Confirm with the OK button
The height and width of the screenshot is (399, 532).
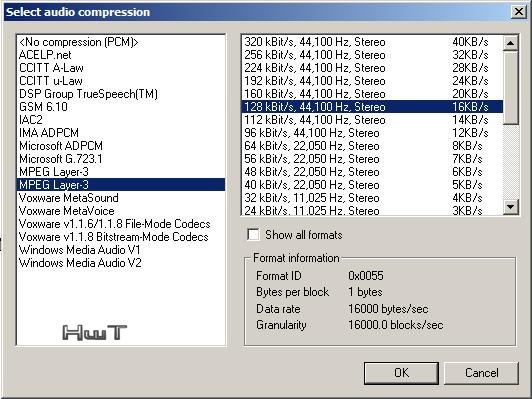click(401, 373)
